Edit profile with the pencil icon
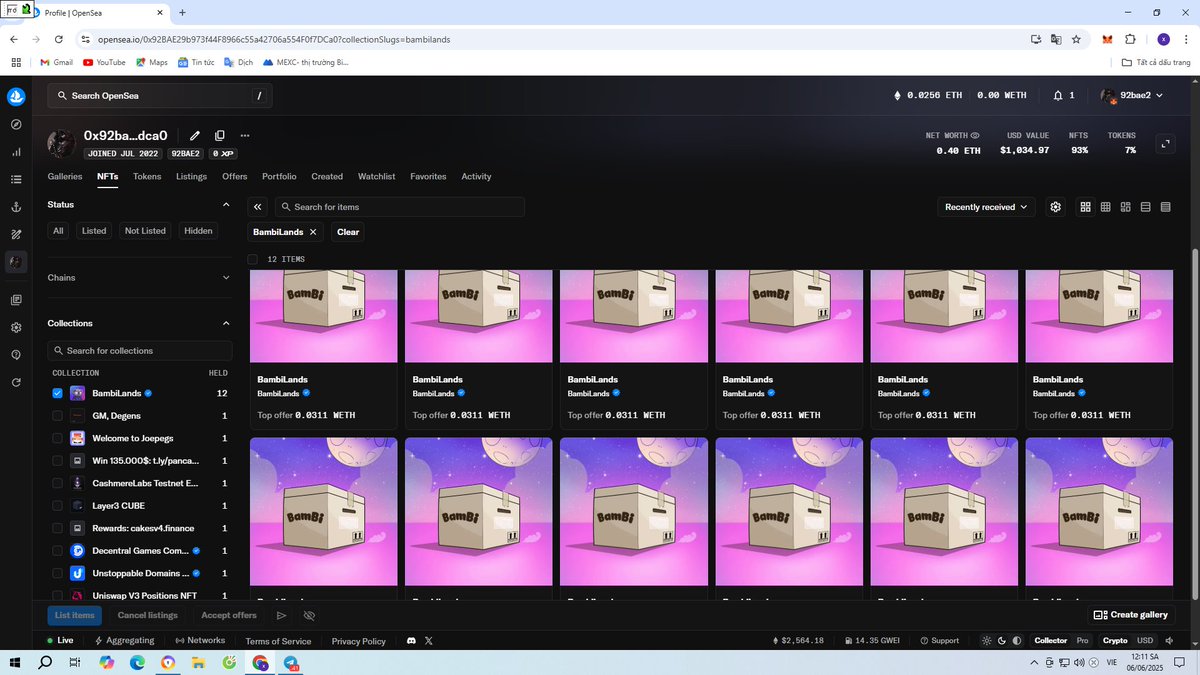Viewport: 1200px width, 675px height. point(195,135)
